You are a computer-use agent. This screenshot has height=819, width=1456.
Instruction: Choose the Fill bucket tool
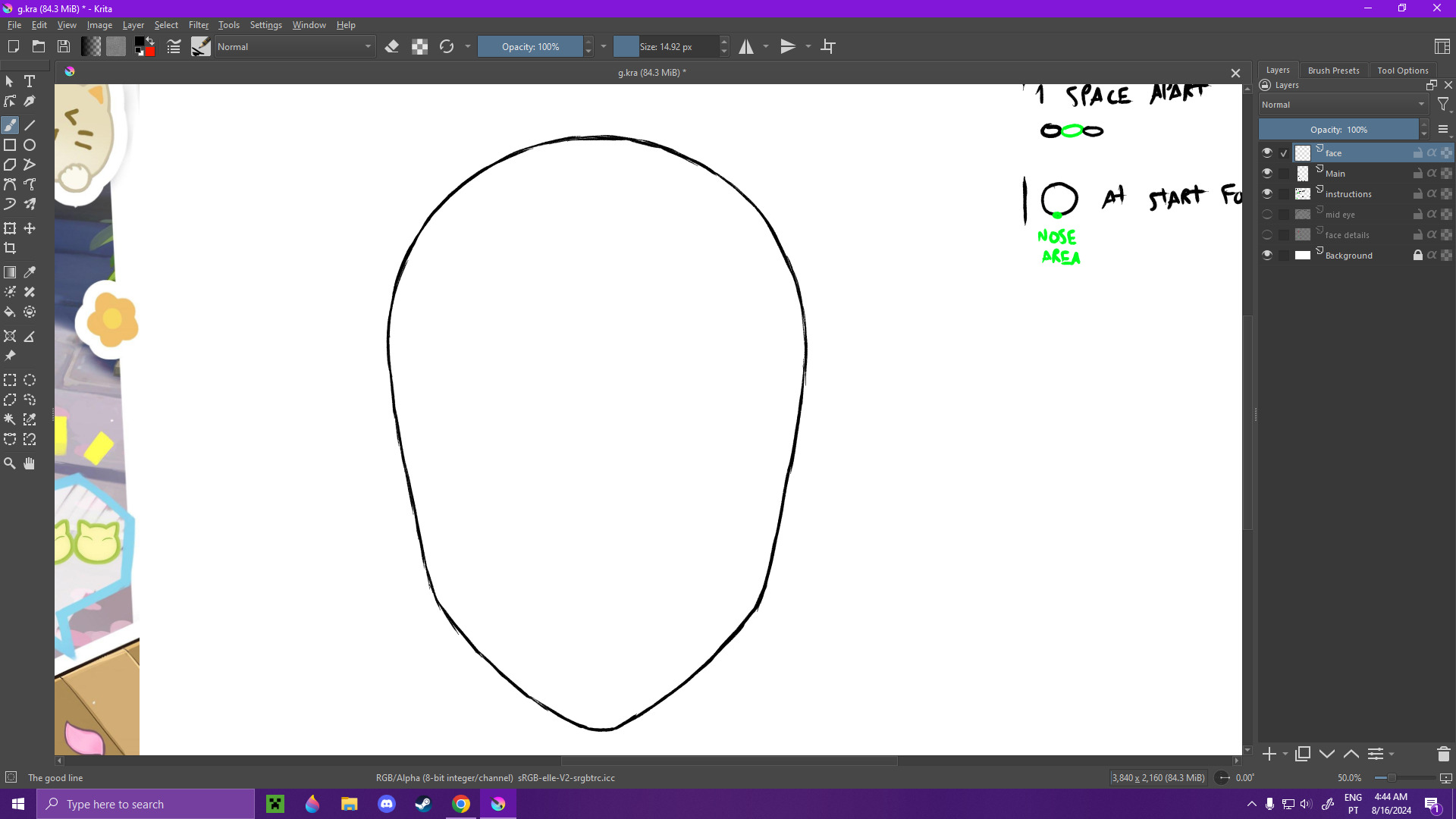tap(10, 312)
